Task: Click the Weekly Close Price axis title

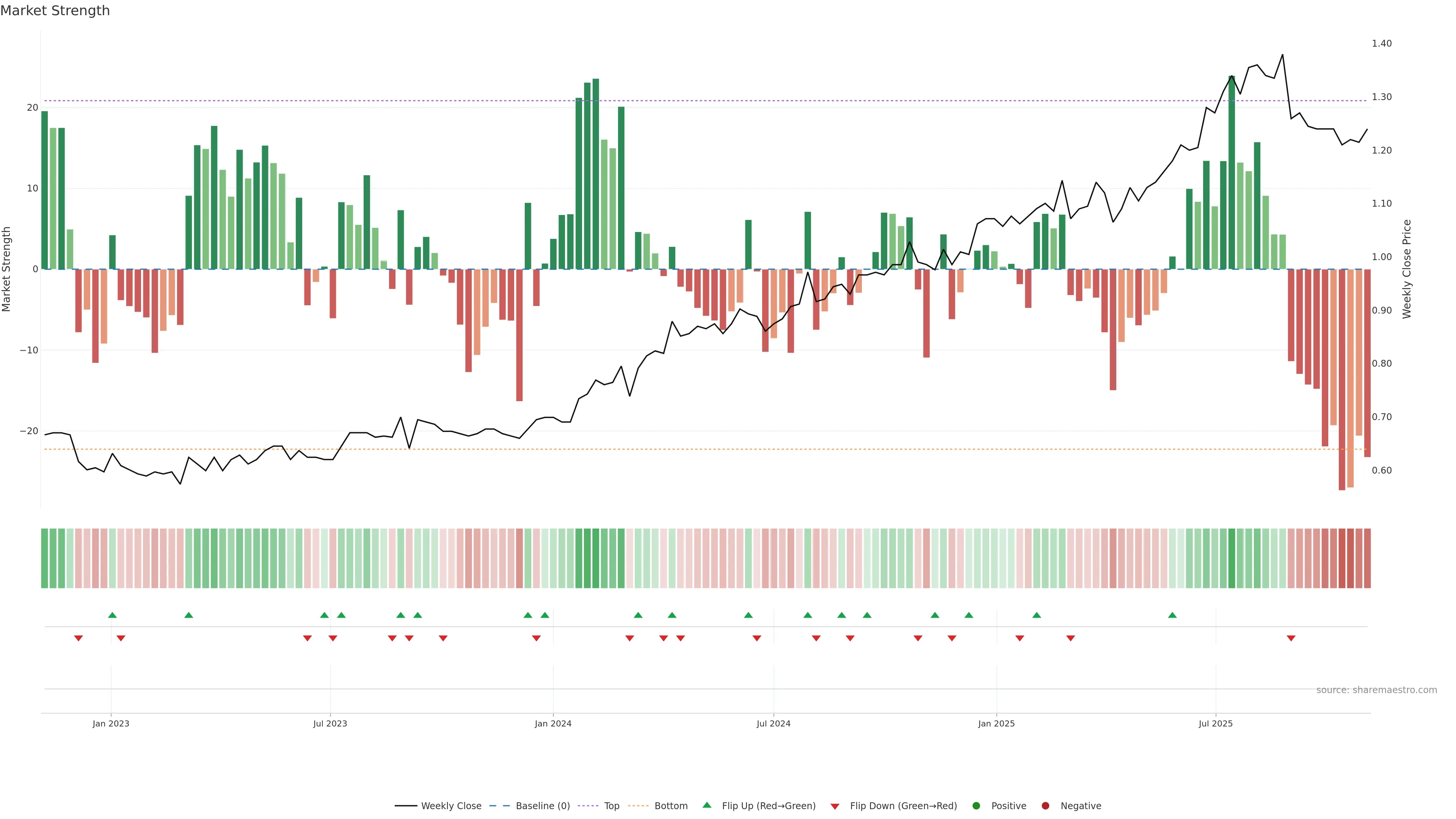Action: point(1407,269)
